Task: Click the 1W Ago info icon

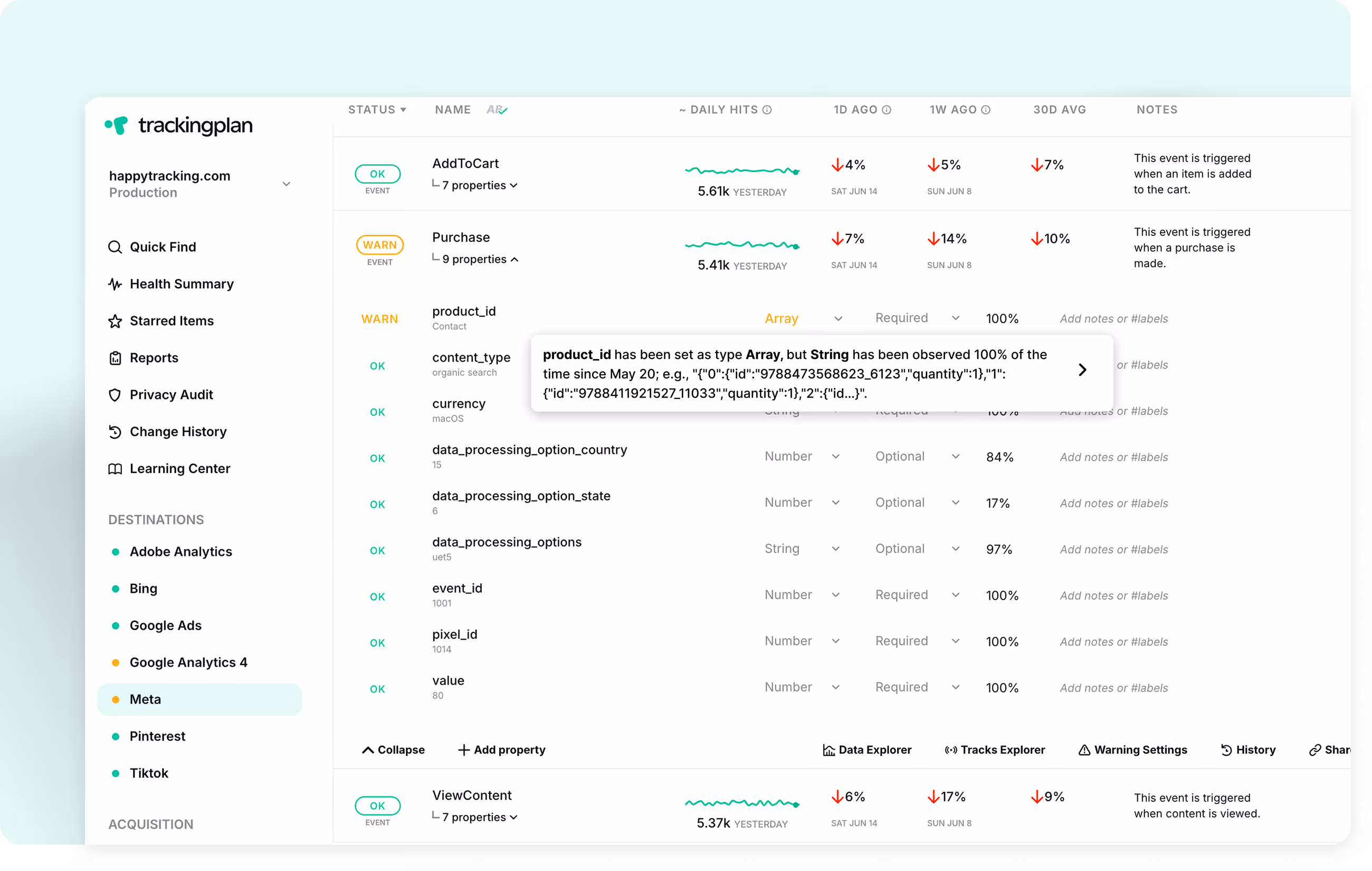Action: coord(986,109)
